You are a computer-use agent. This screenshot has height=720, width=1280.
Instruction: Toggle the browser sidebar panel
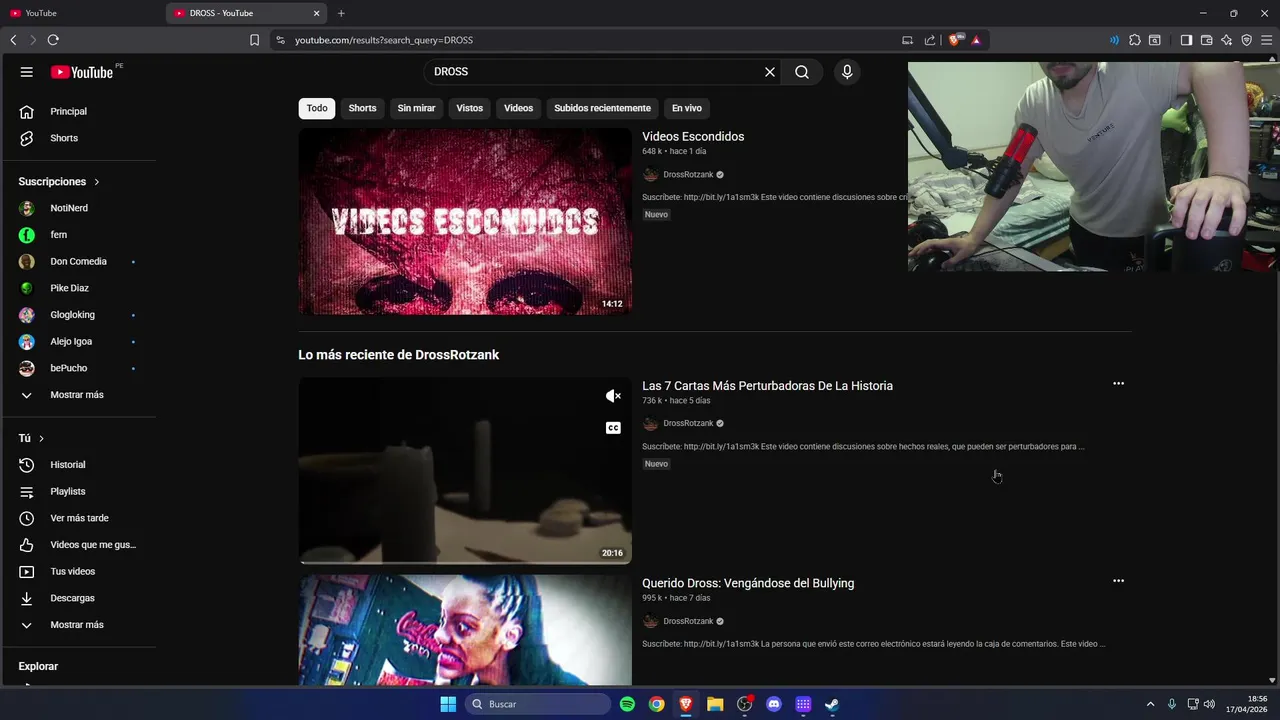tap(1186, 40)
